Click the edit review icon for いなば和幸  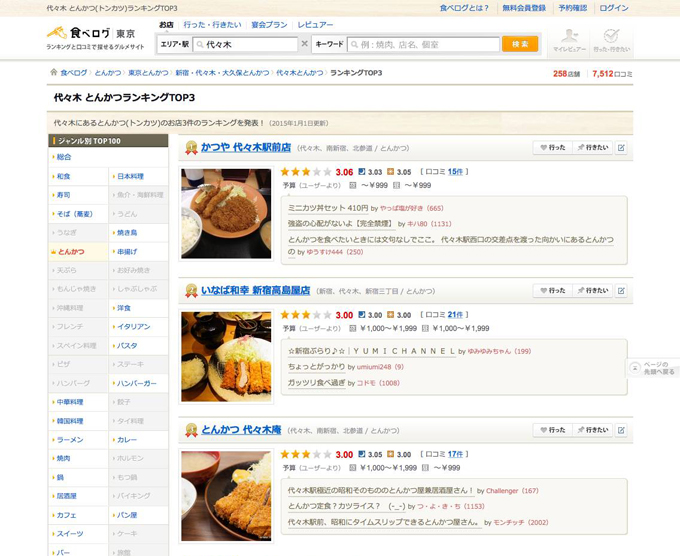621,290
